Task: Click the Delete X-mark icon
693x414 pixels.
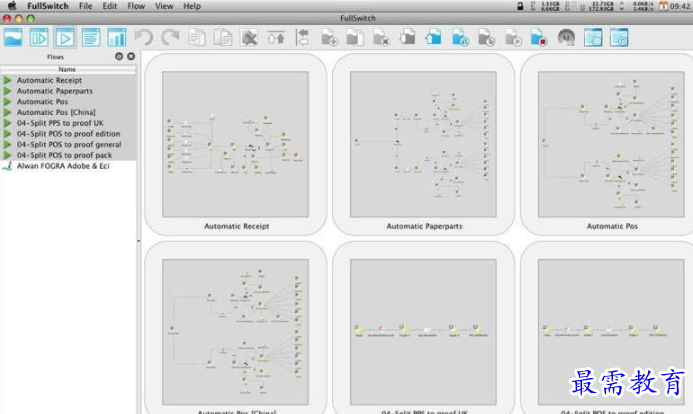Action: click(x=249, y=38)
